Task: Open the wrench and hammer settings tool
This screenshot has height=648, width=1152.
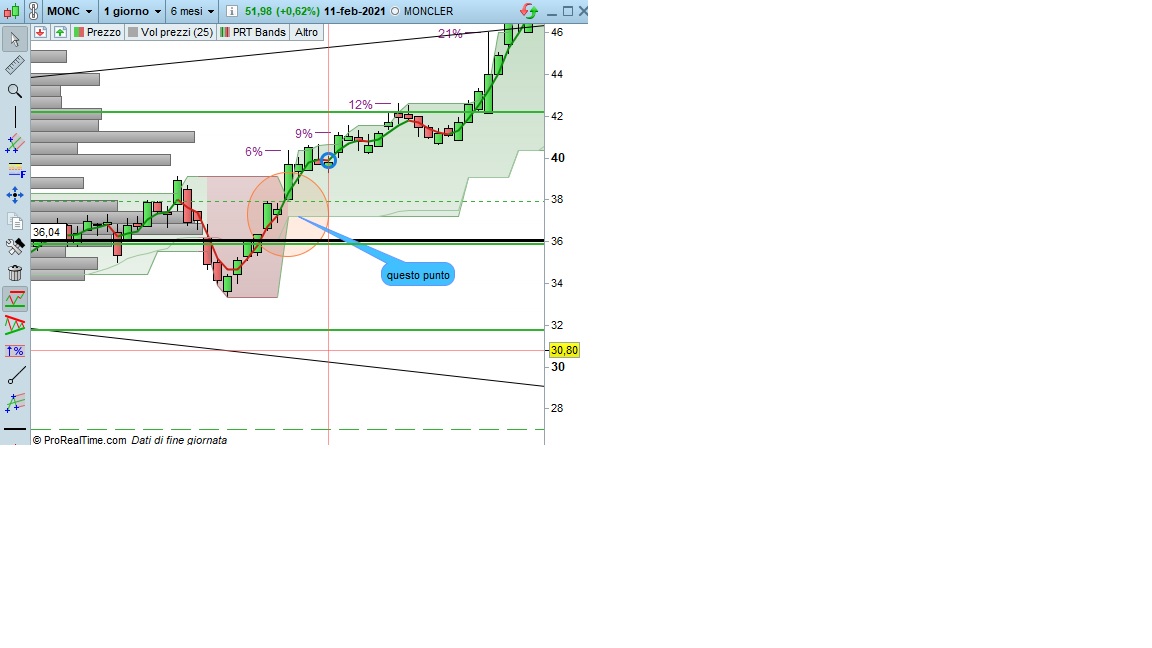Action: tap(15, 247)
